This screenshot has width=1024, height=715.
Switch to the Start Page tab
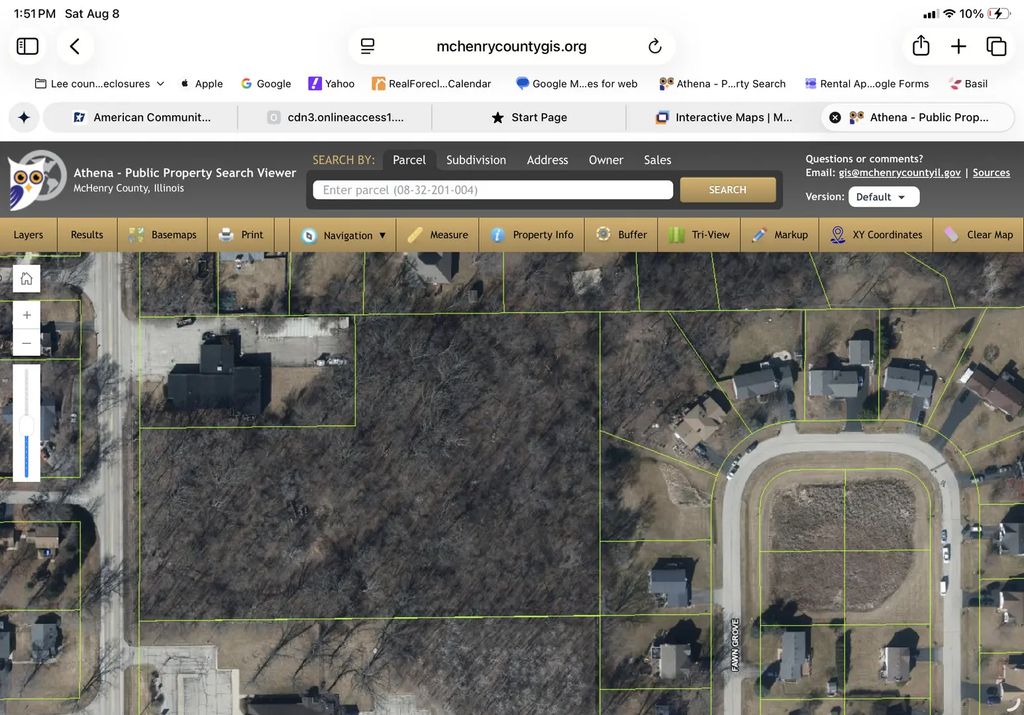coord(529,118)
